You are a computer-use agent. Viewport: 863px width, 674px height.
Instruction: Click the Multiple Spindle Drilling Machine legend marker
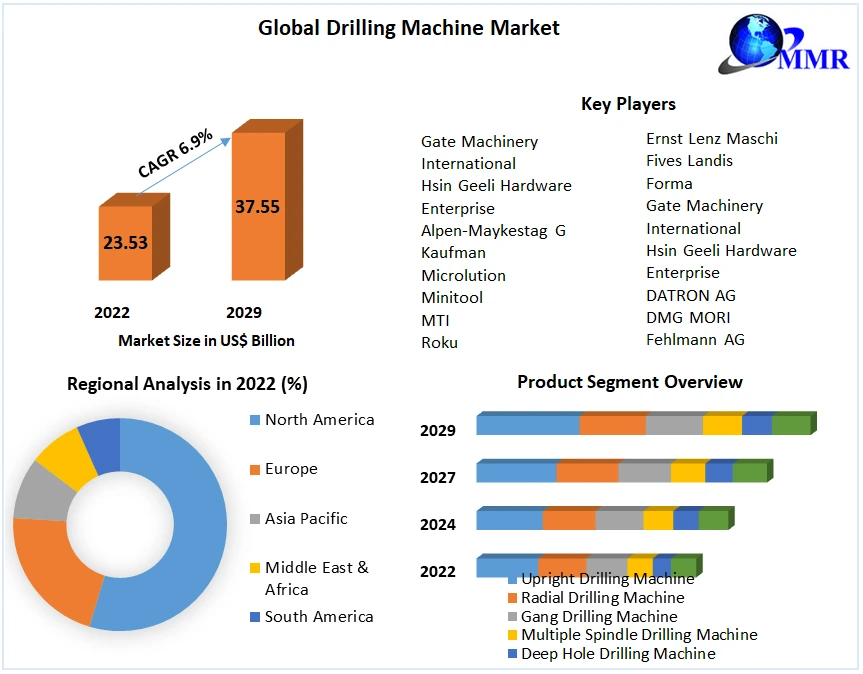(x=513, y=635)
